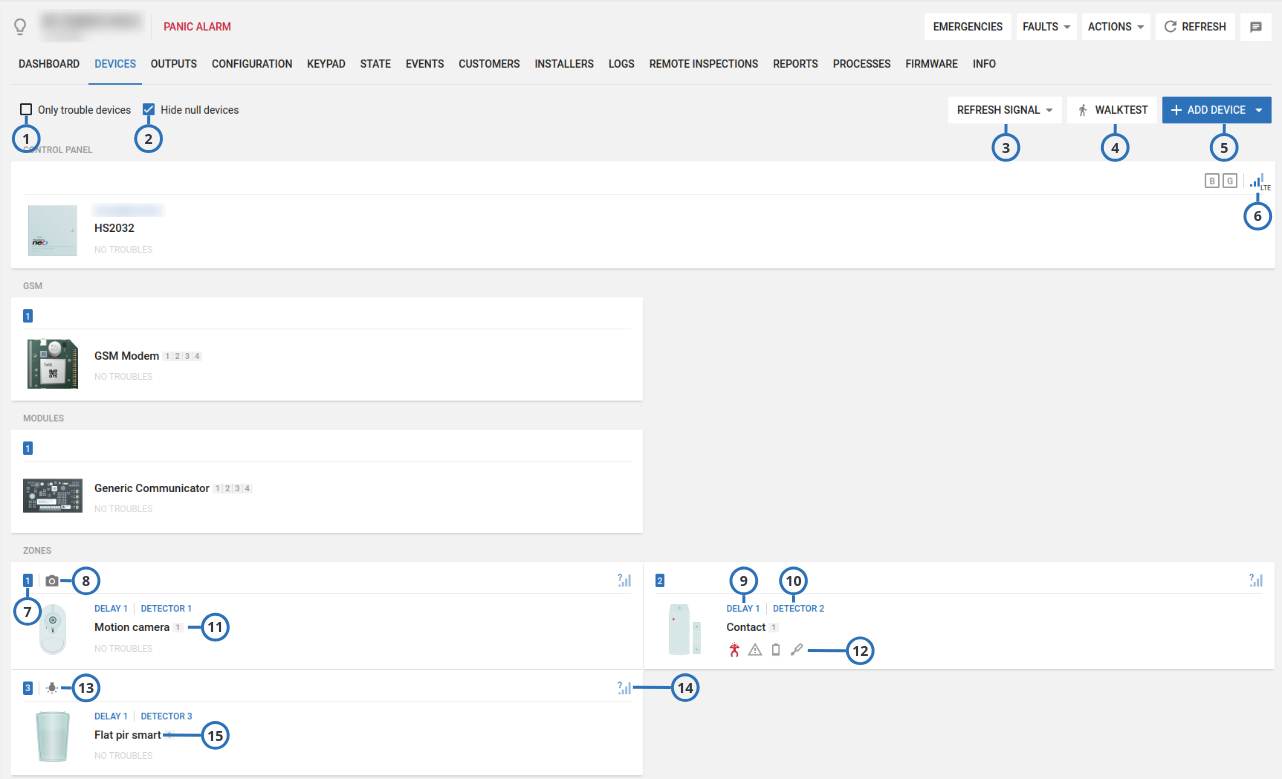Open the Remote Inspections tab

(x=703, y=64)
